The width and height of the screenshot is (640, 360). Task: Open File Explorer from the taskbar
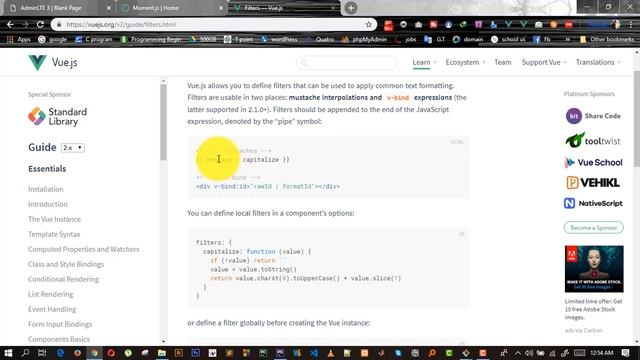(162, 353)
